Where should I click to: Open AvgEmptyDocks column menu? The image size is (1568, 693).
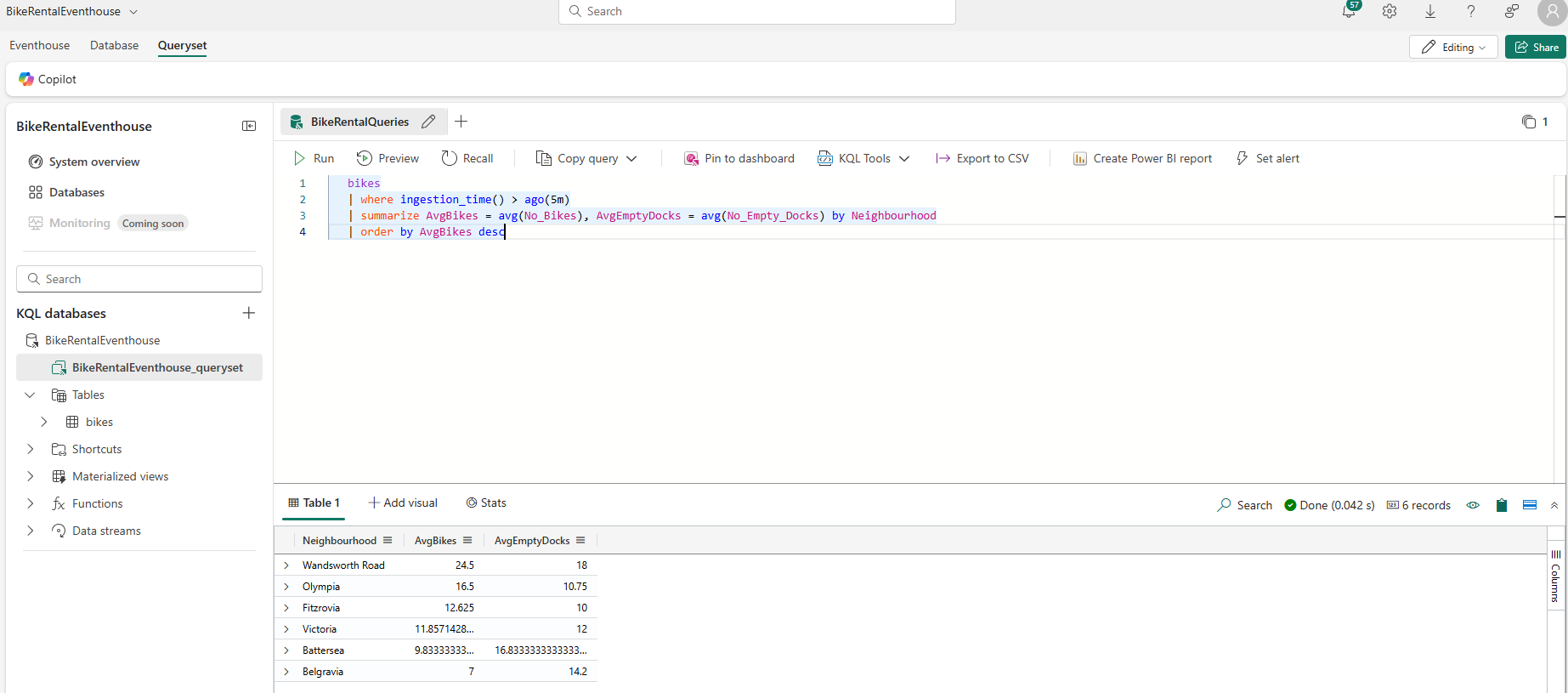[x=580, y=541]
